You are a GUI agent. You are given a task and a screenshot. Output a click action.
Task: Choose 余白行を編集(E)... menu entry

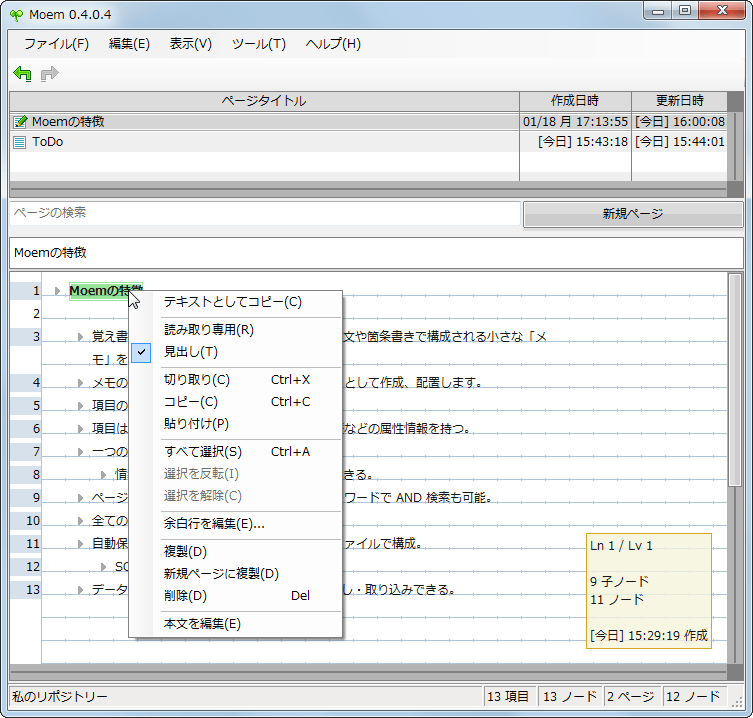pos(235,524)
